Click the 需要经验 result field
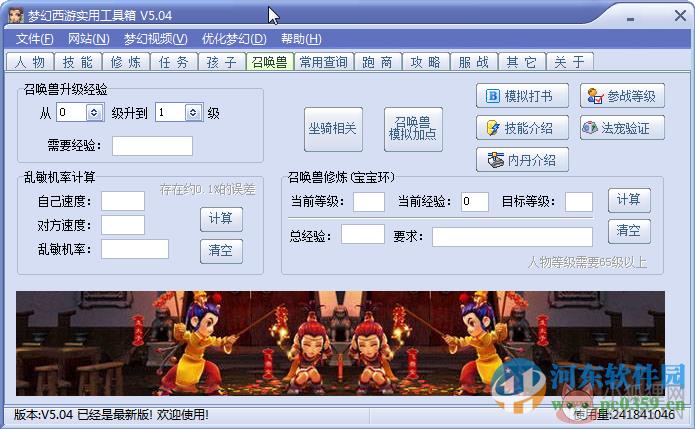 152,146
